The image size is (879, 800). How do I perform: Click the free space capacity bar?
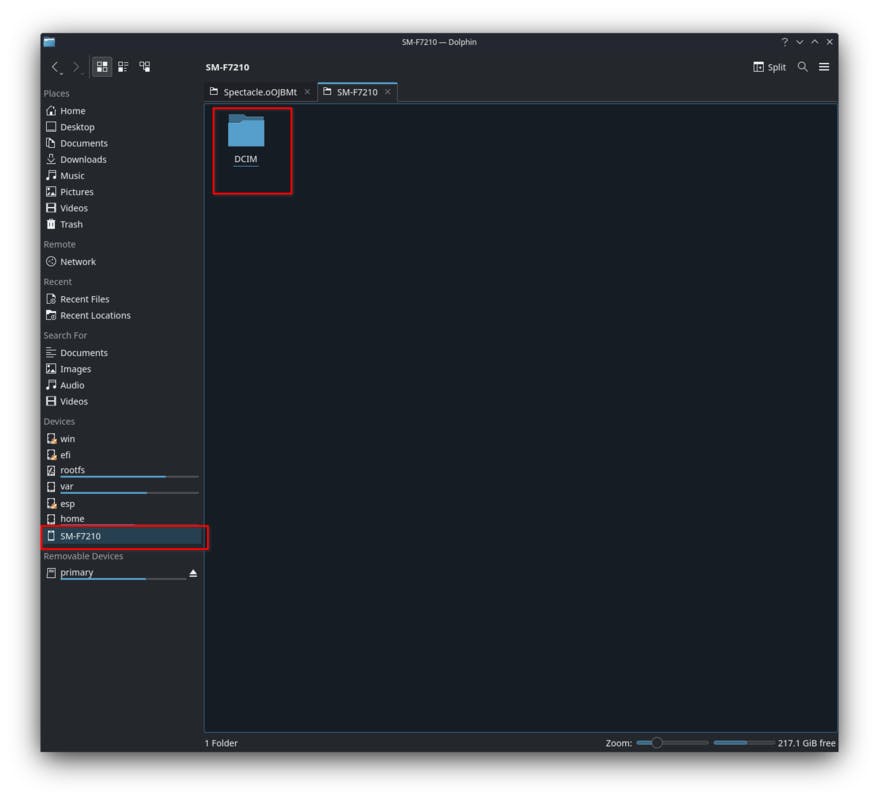[744, 743]
